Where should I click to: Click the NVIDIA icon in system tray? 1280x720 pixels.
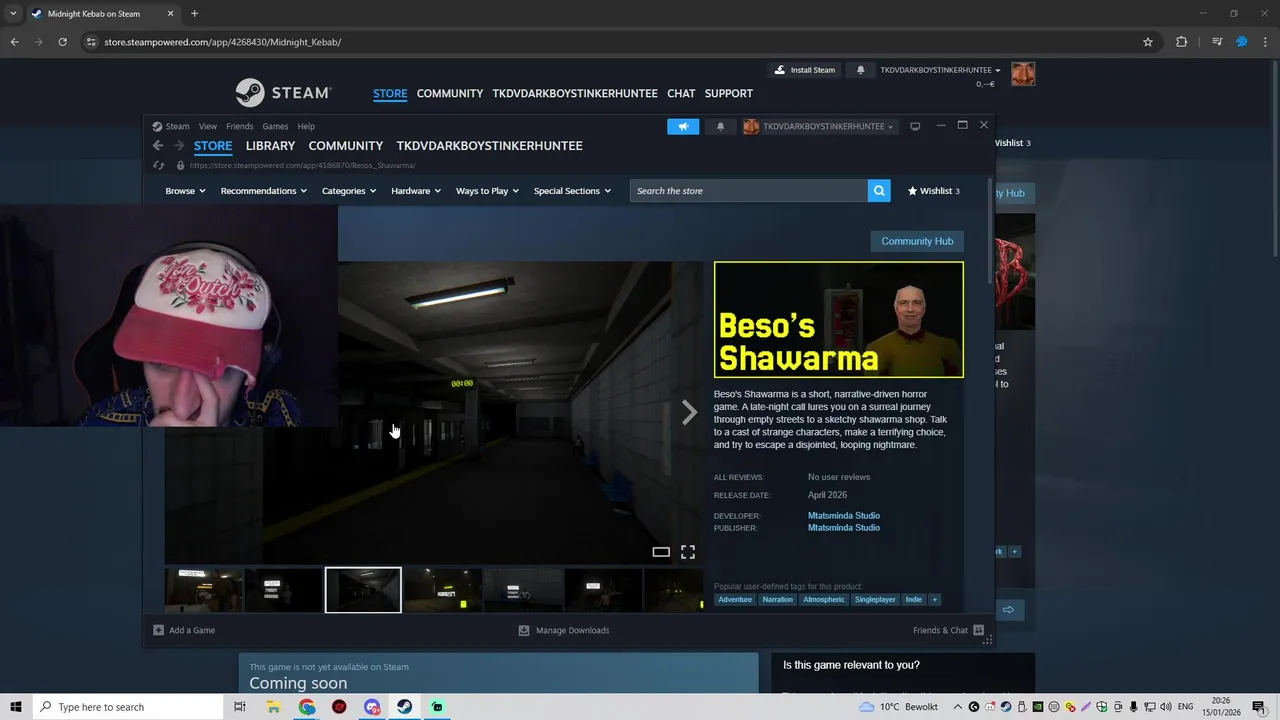1038,707
